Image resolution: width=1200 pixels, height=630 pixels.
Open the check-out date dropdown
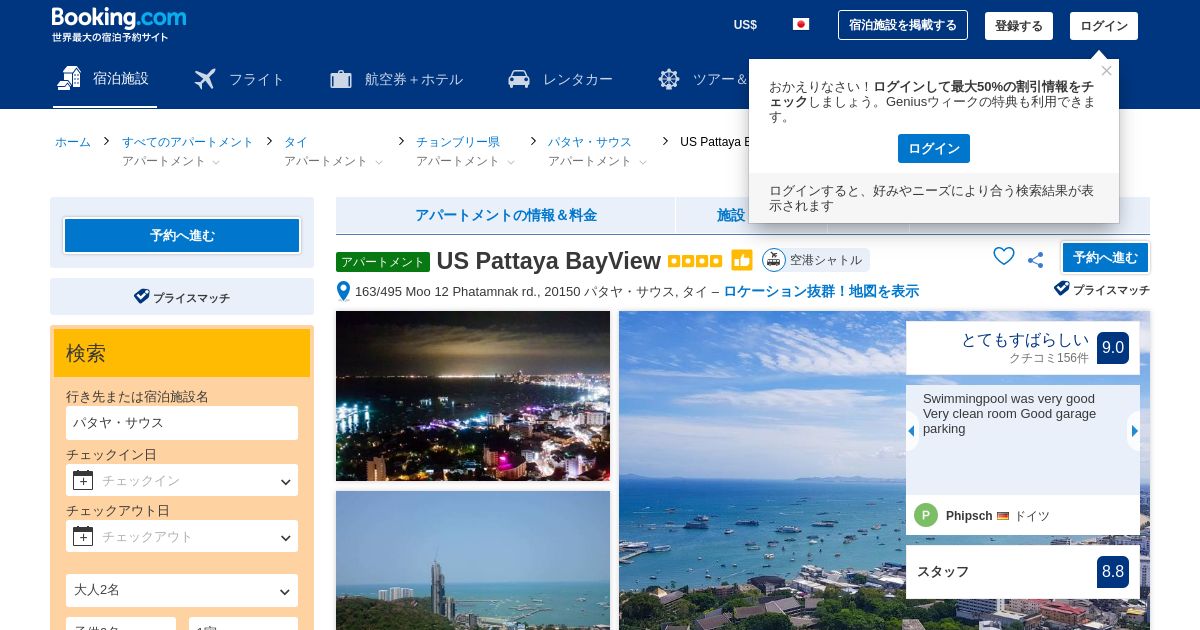[x=182, y=536]
